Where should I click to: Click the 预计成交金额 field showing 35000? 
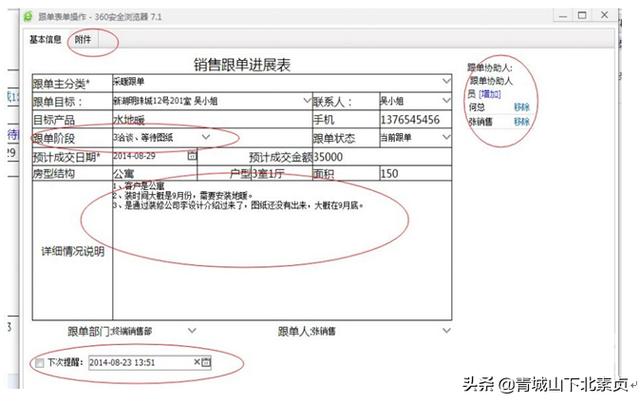coord(382,157)
